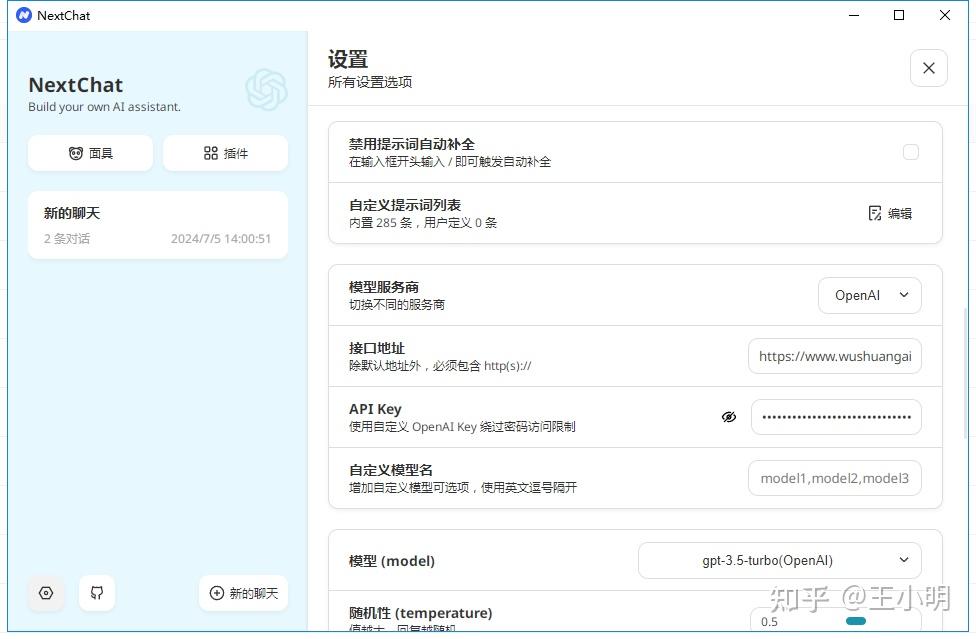Expand the gpt-3.5-turbo model dropdown
Viewport: 976px width, 639px height.
coord(775,561)
